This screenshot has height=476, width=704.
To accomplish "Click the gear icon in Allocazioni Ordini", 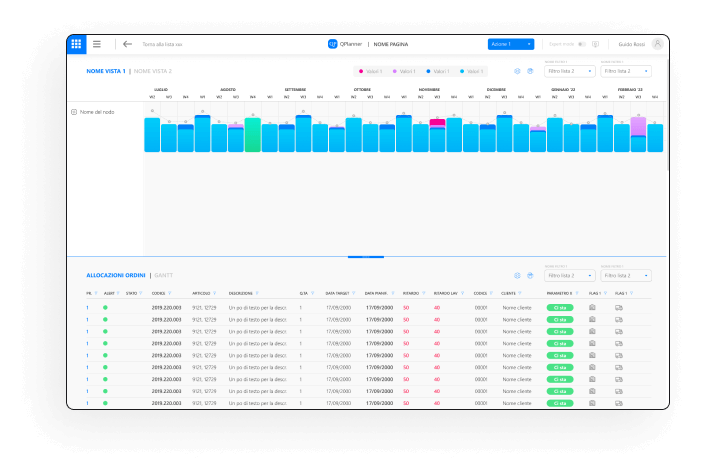I will (517, 275).
